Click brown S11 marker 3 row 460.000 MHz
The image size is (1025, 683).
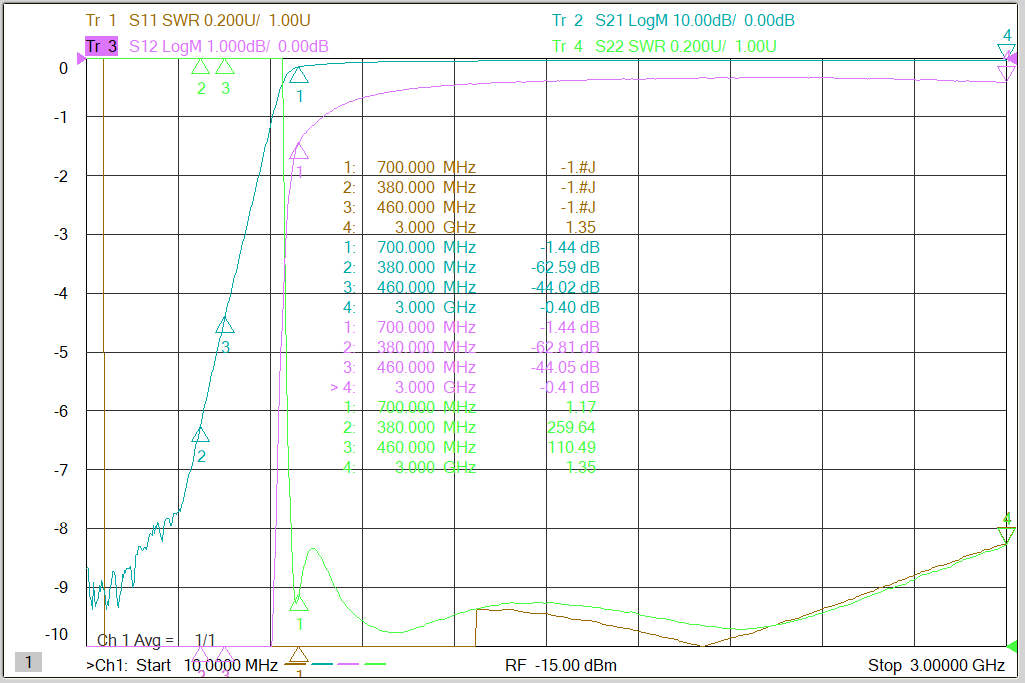pyautogui.click(x=470, y=207)
